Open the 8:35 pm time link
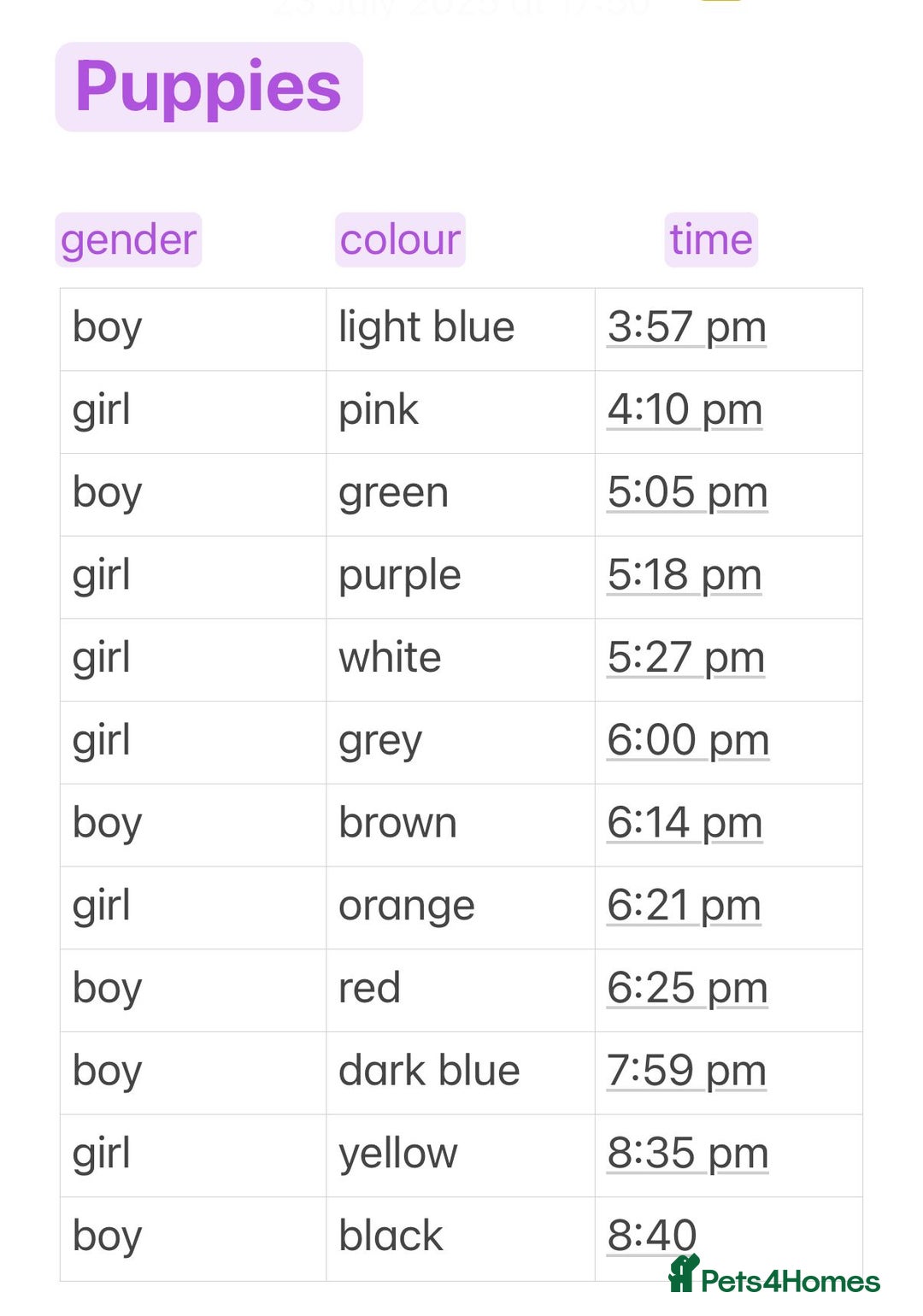Viewport: 923px width, 1316px height. pos(688,1154)
